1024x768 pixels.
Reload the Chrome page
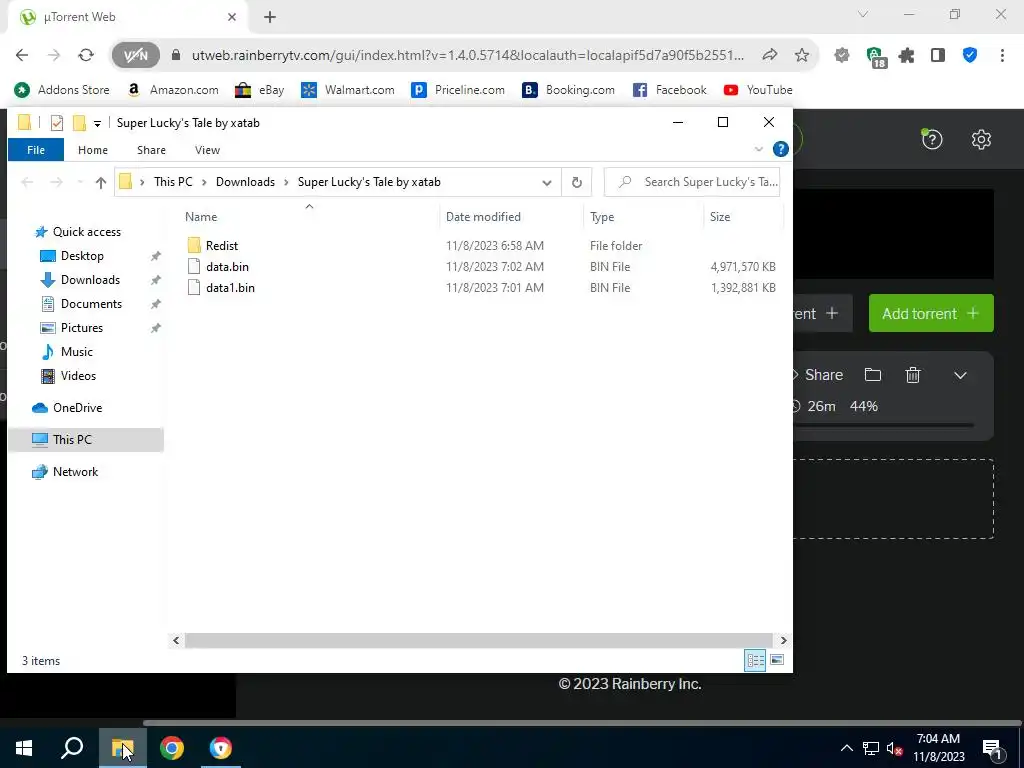tap(86, 56)
